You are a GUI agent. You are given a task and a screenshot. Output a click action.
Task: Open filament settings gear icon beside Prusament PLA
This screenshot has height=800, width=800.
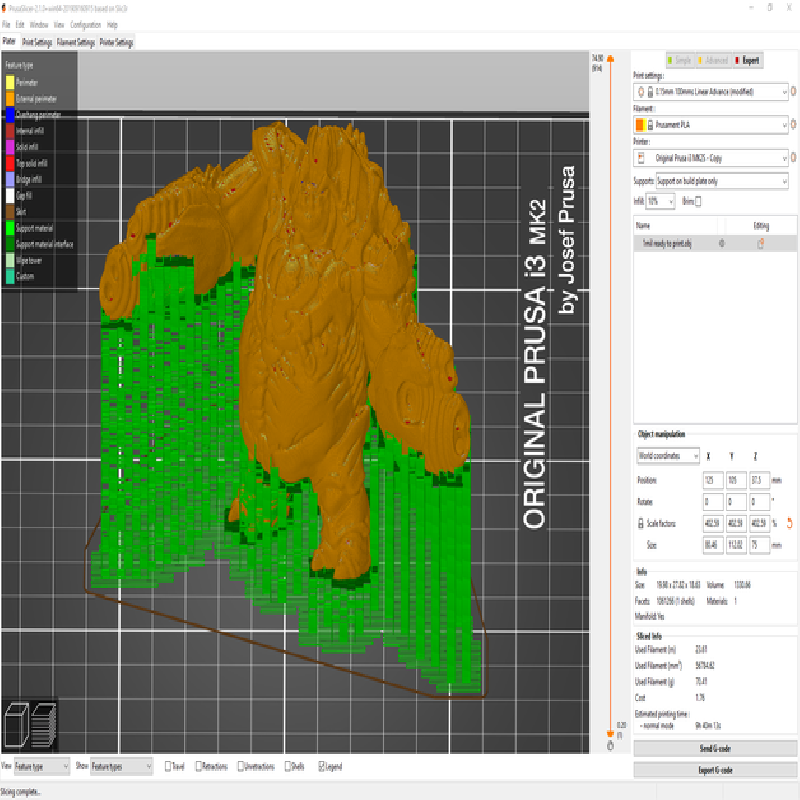[794, 124]
